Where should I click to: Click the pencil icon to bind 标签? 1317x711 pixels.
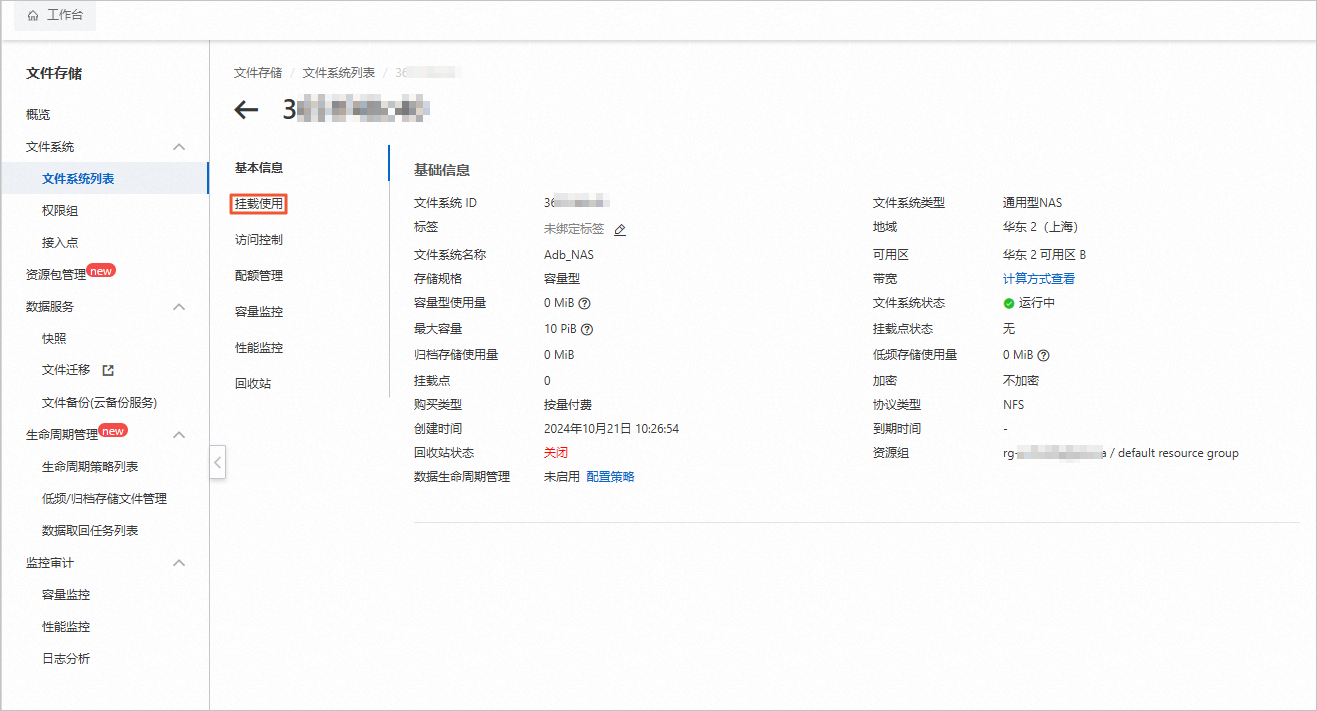pos(620,228)
